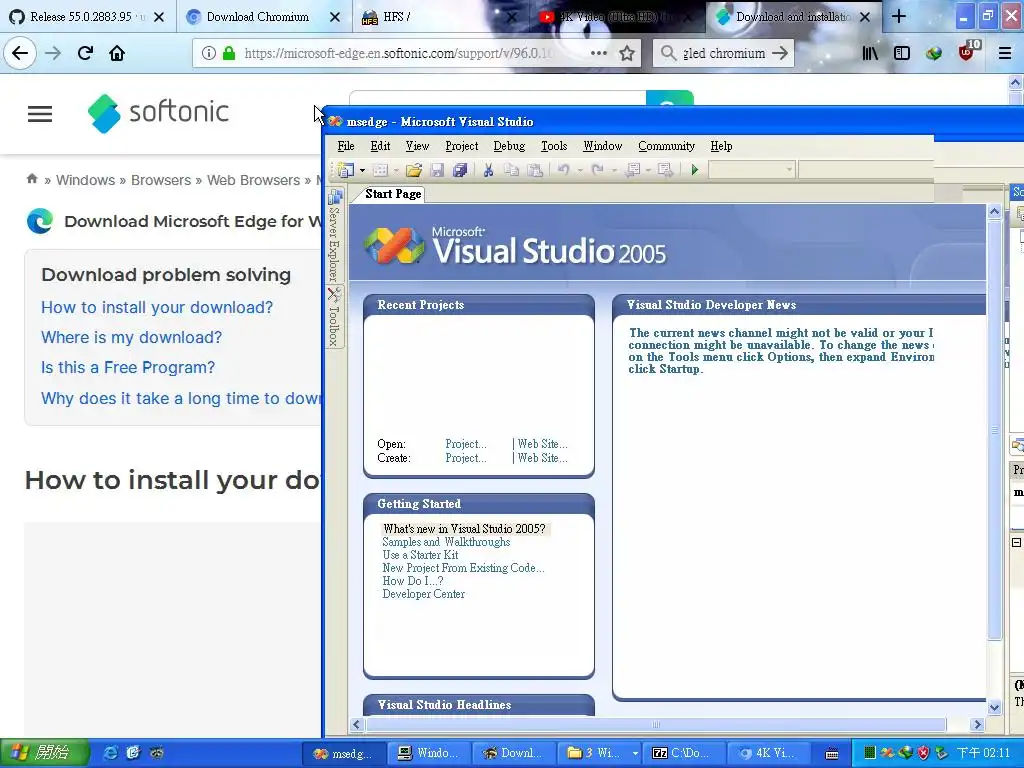This screenshot has height=768, width=1024.
Task: Open the Project menu
Action: [462, 146]
